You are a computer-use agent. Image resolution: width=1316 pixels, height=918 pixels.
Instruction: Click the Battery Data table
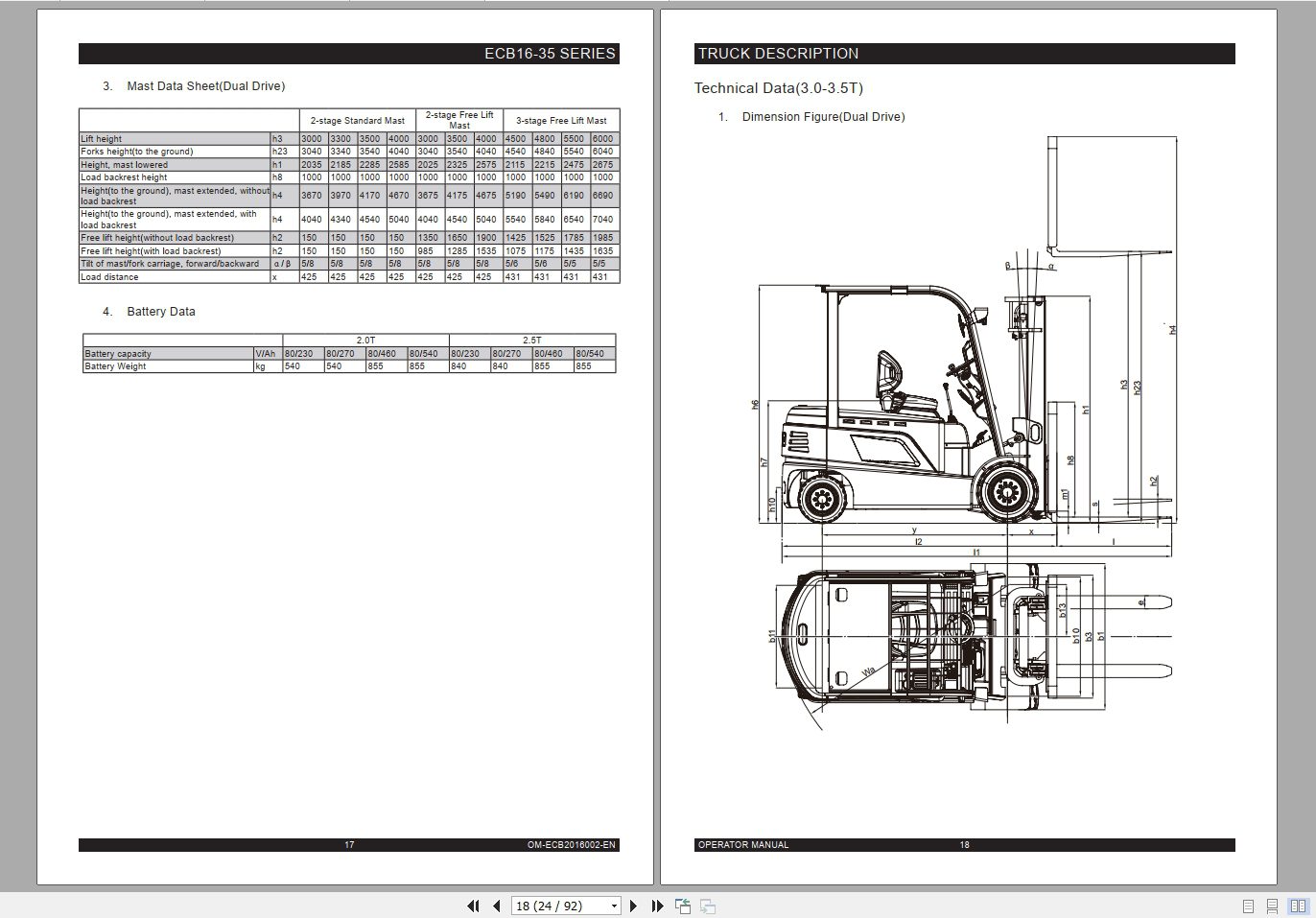[348, 353]
